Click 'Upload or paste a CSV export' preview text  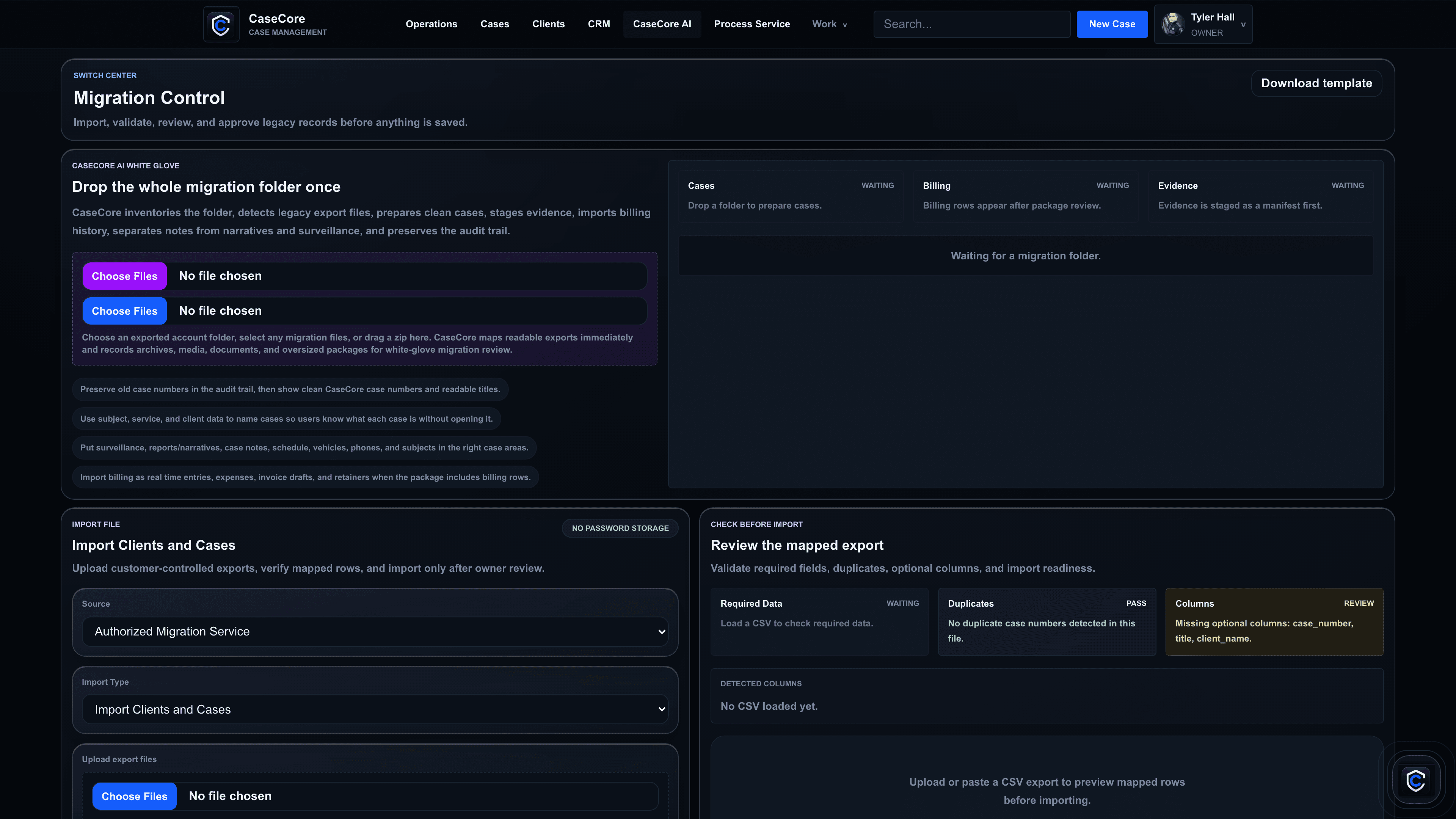1047,791
